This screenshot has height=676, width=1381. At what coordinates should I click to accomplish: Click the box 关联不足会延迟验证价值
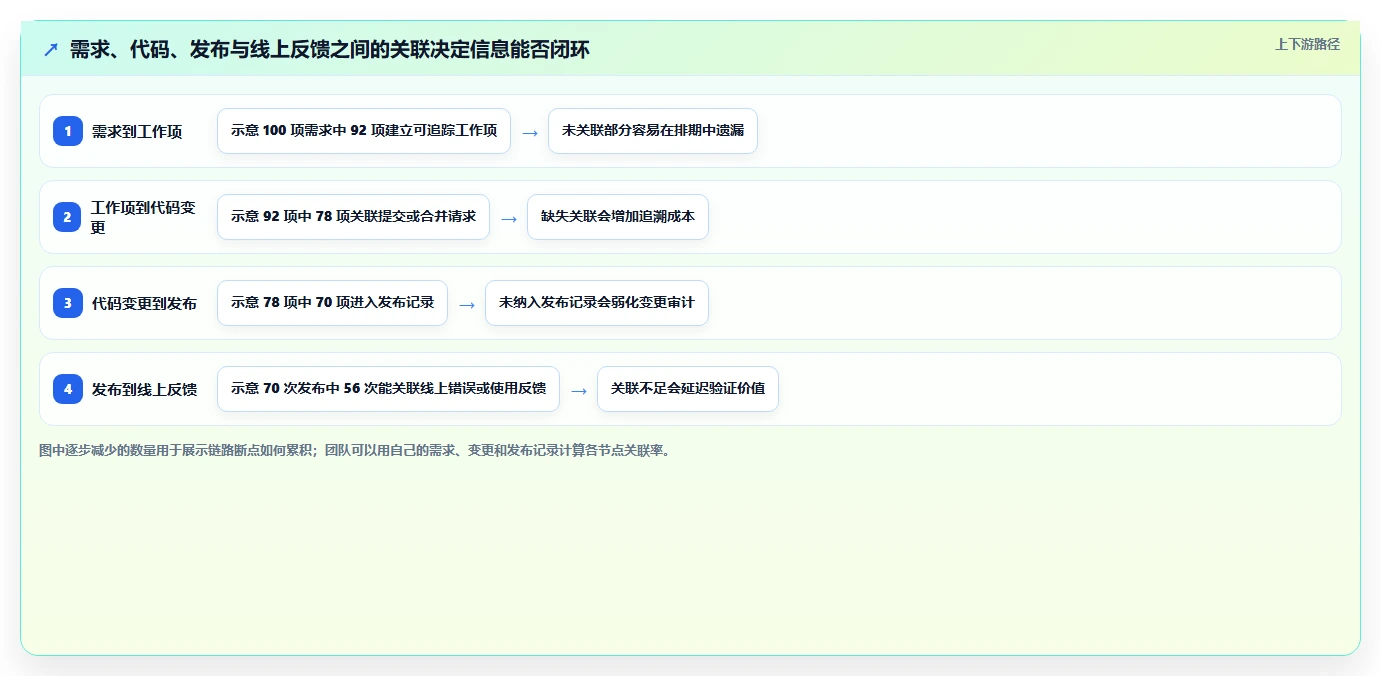[x=688, y=389]
